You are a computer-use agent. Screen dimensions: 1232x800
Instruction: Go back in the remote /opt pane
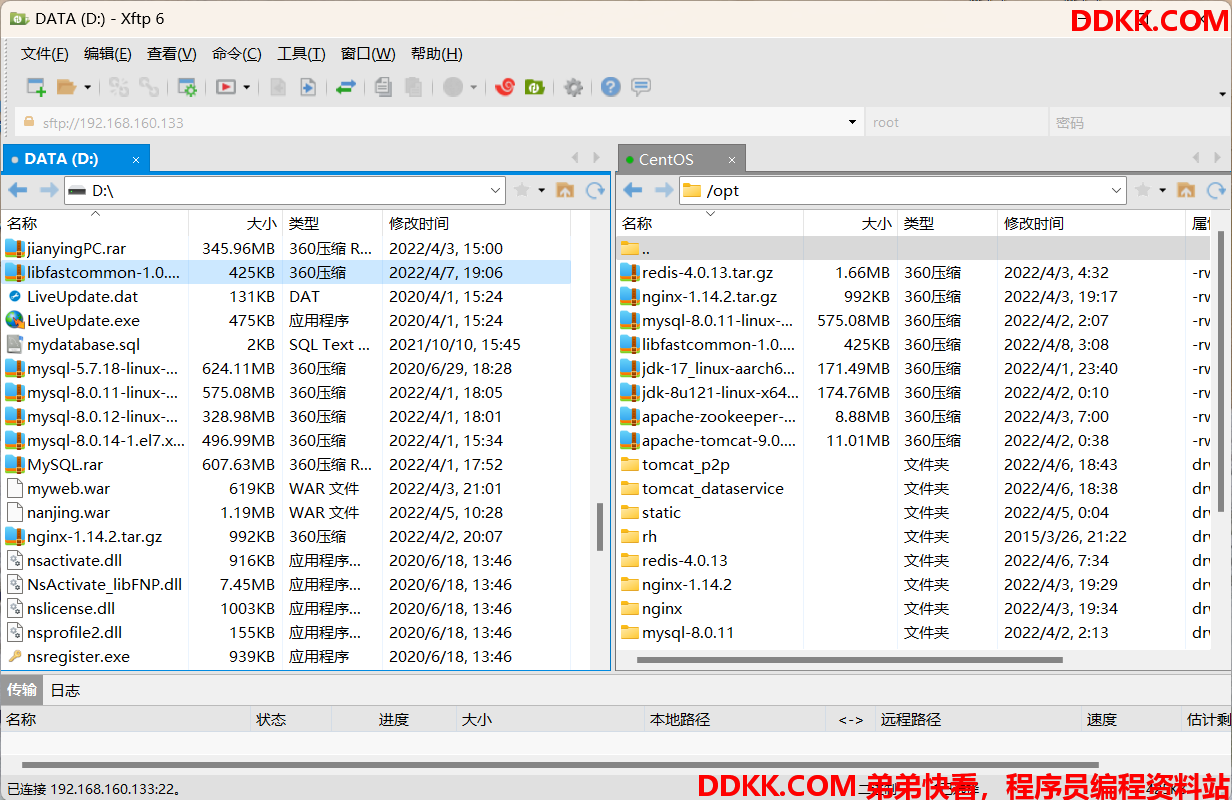[x=633, y=190]
